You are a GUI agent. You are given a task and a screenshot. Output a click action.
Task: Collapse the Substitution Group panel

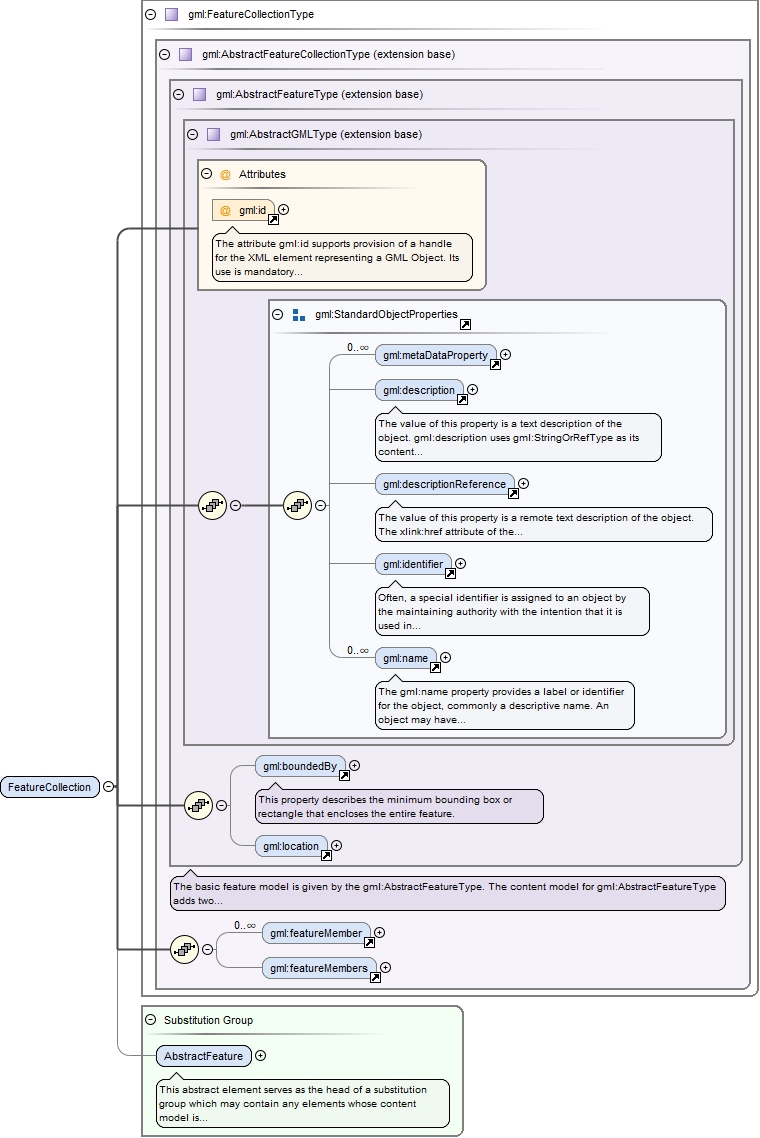point(151,1020)
